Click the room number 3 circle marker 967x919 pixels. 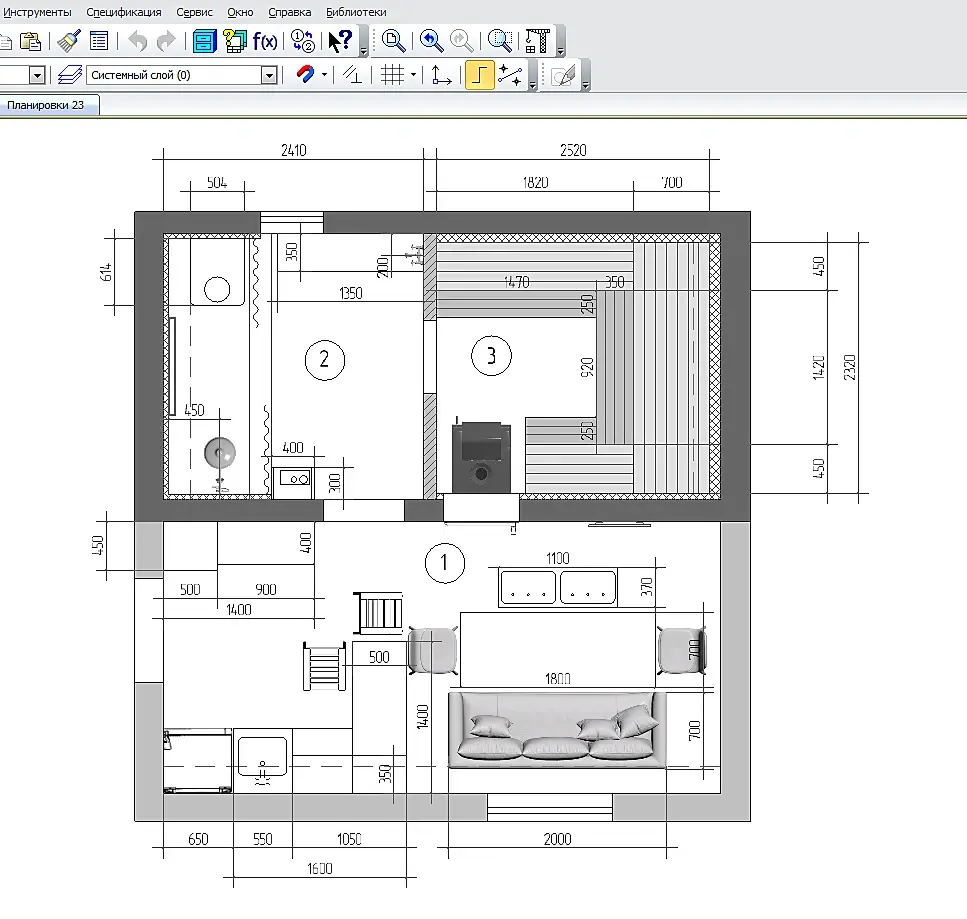[491, 356]
